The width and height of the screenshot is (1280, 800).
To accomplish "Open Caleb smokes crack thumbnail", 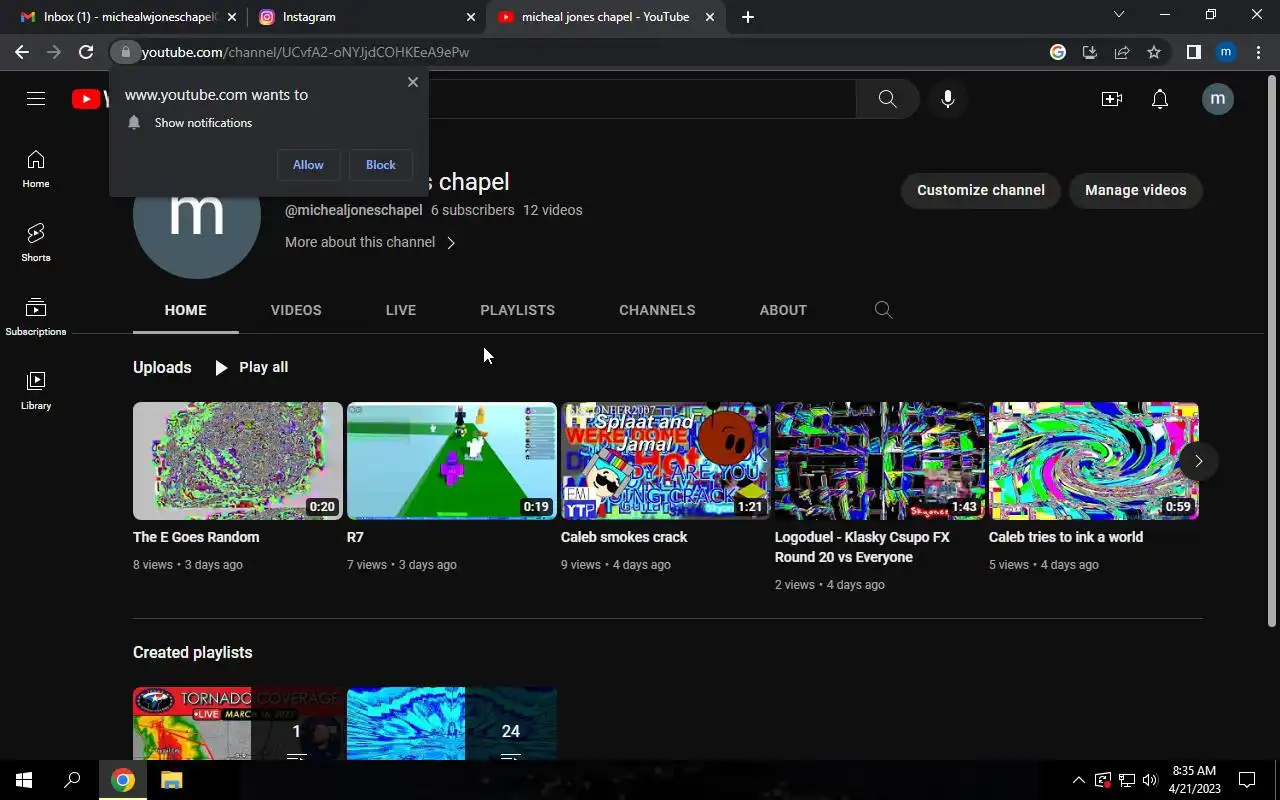I will [x=666, y=461].
